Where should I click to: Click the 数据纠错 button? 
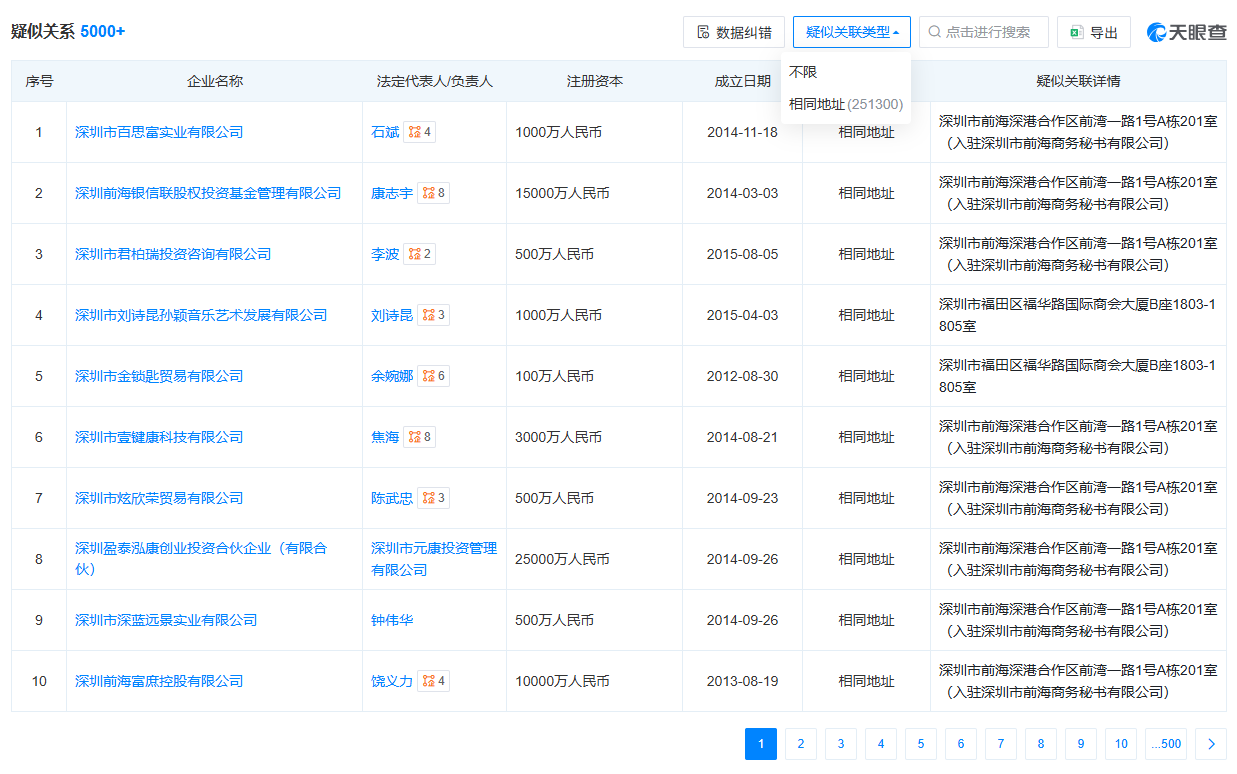pyautogui.click(x=734, y=32)
